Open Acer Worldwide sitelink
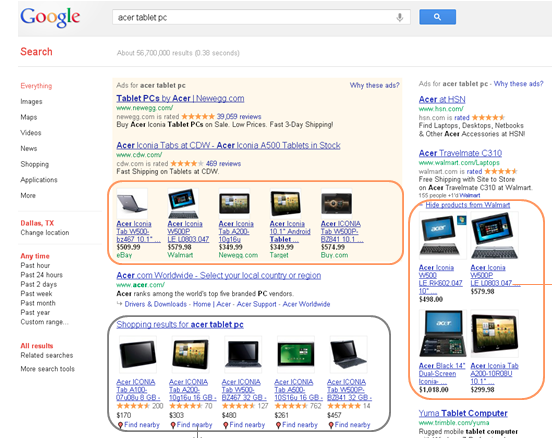 point(306,304)
